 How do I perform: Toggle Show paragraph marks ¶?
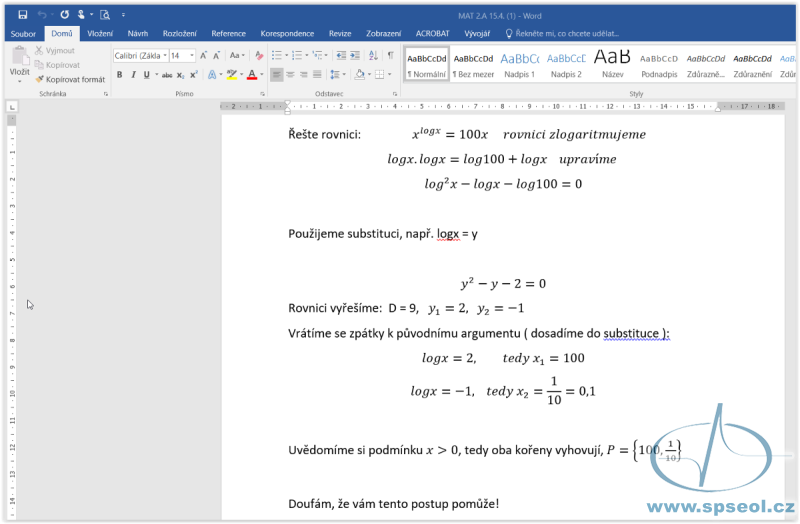coord(390,55)
